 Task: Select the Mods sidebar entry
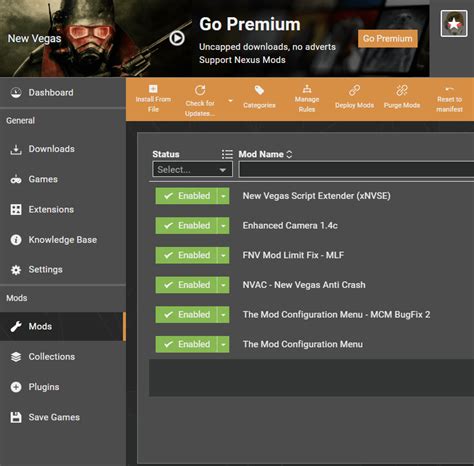63,326
